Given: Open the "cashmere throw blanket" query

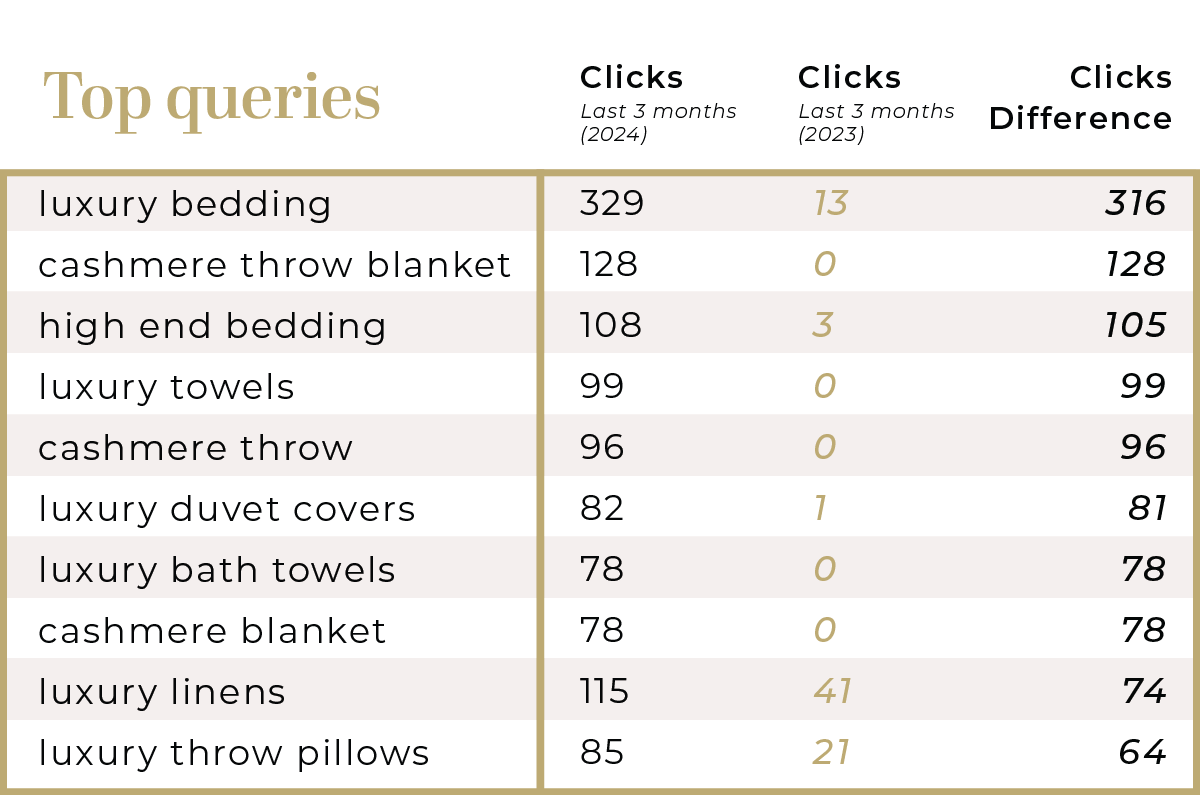Looking at the screenshot, I should 274,265.
